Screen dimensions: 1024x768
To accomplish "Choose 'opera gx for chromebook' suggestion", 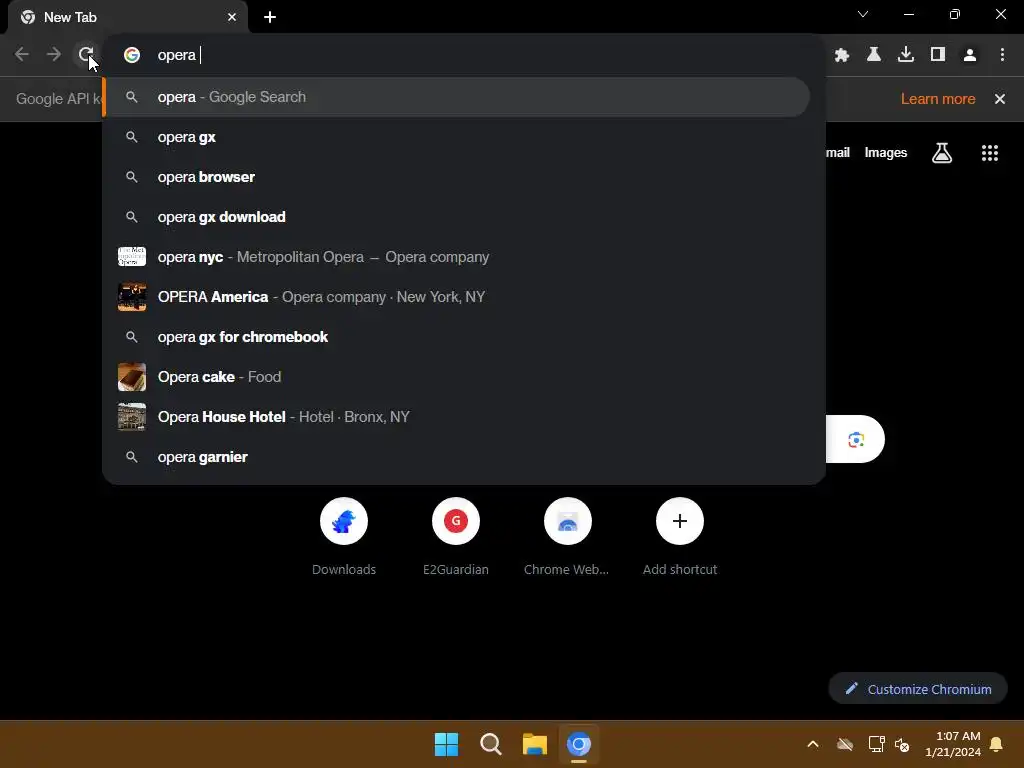I will 456,337.
